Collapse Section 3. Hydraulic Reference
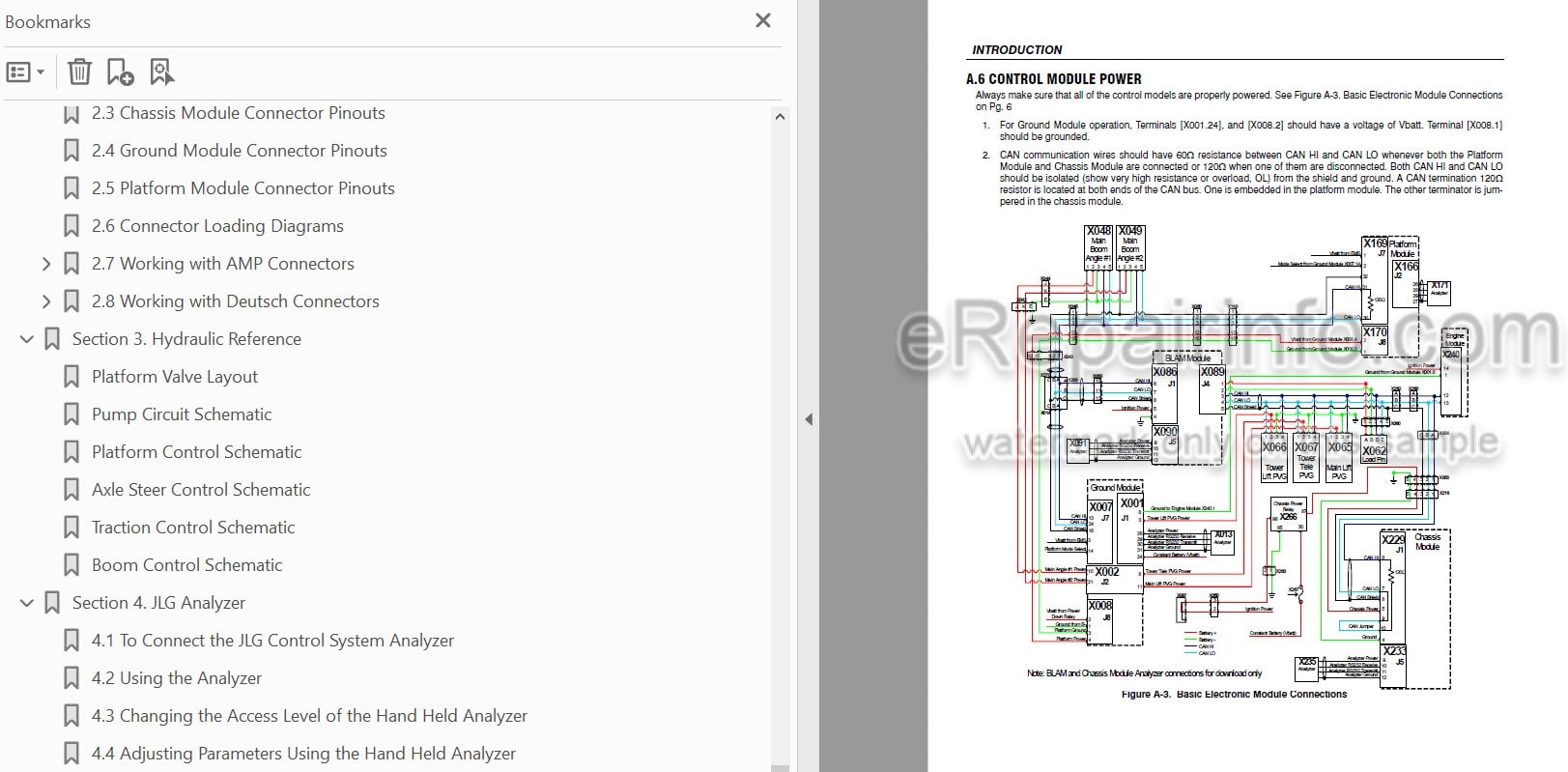 27,339
